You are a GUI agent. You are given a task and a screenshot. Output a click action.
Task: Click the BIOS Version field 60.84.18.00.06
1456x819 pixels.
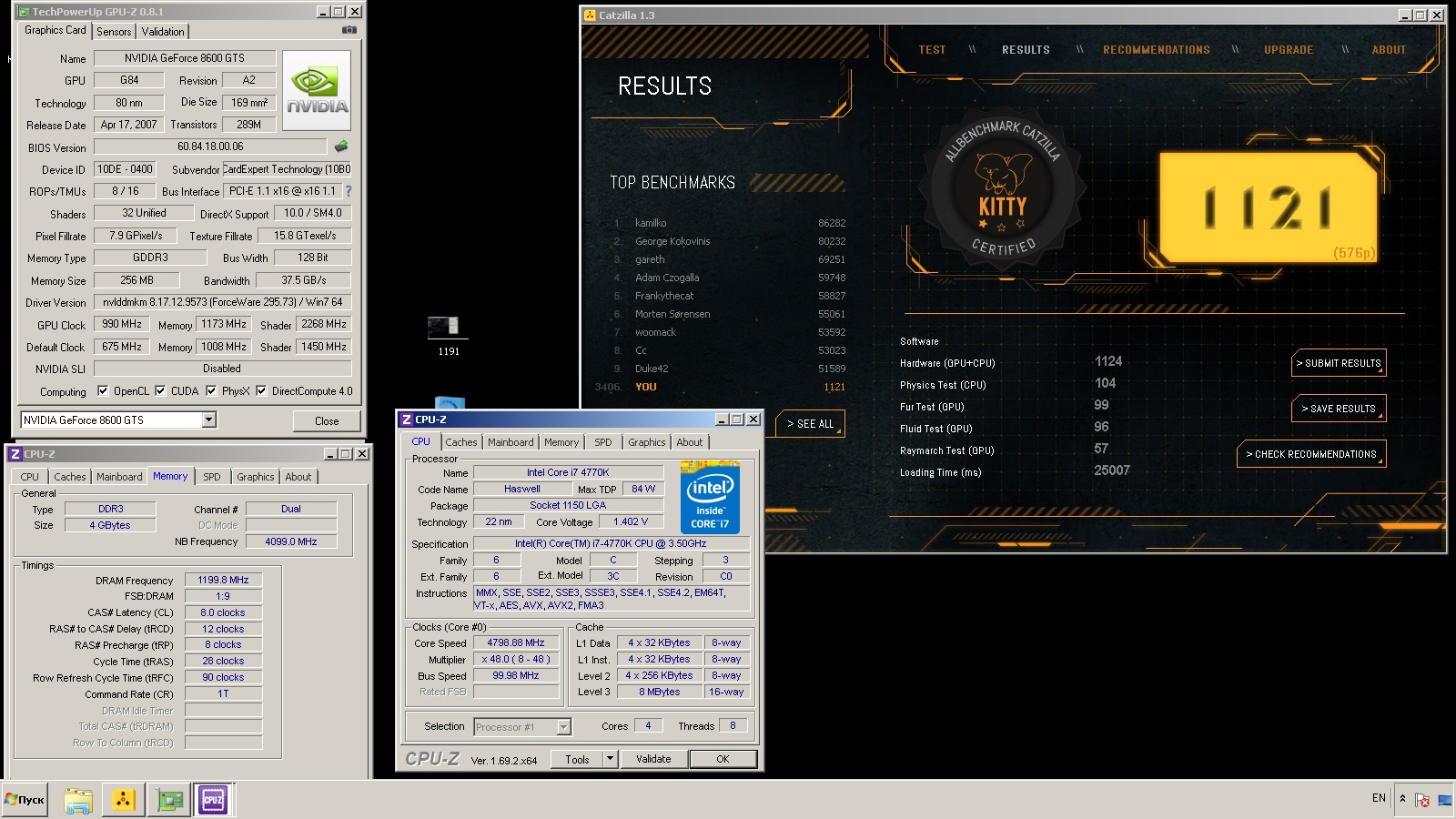(x=210, y=147)
